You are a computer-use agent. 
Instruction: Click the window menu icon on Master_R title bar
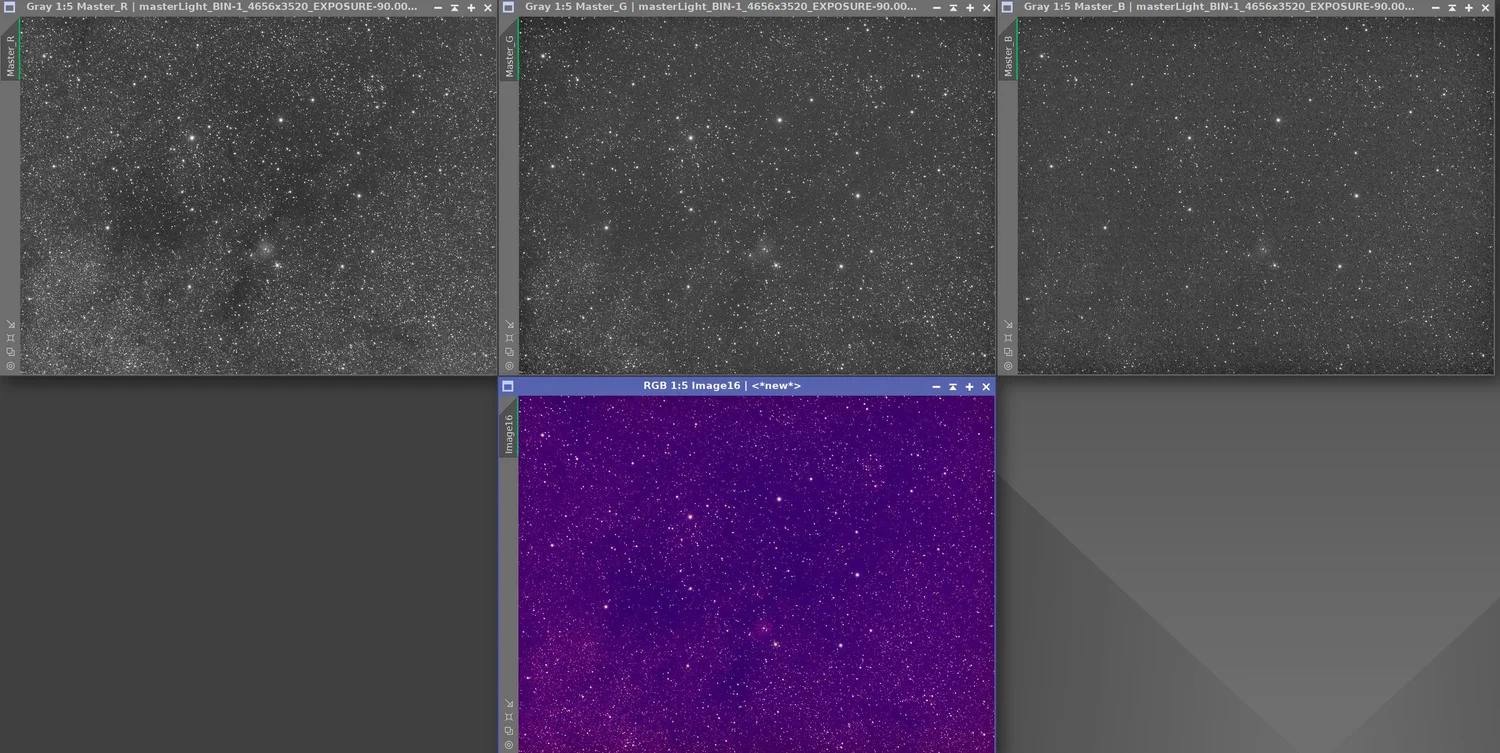click(x=8, y=7)
